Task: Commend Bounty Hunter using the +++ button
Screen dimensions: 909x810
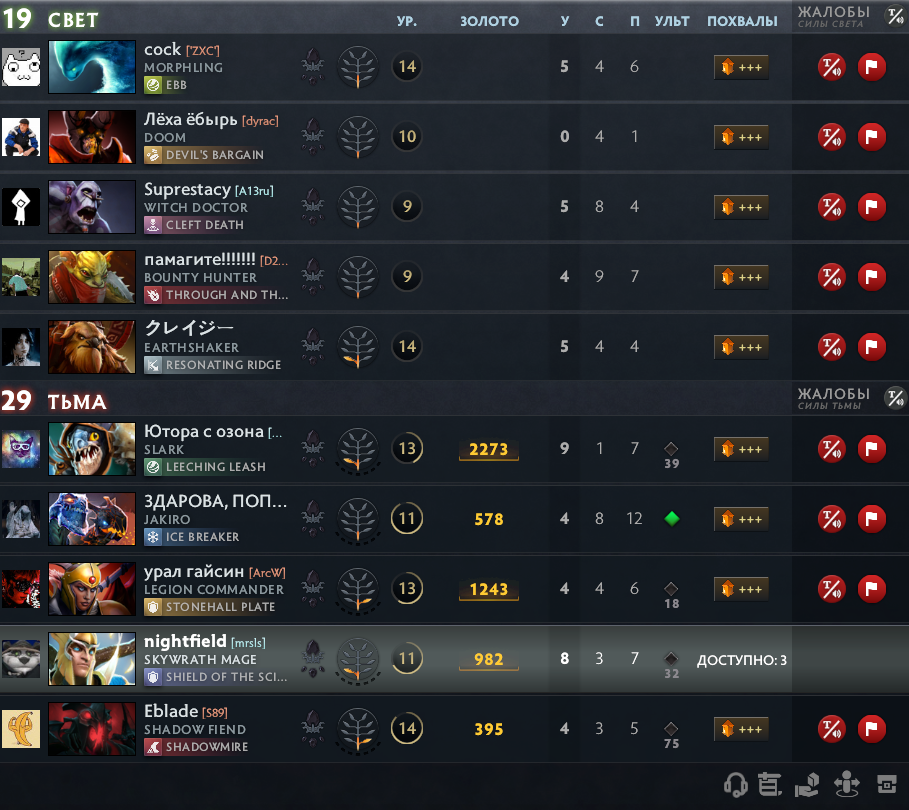Action: (x=741, y=278)
